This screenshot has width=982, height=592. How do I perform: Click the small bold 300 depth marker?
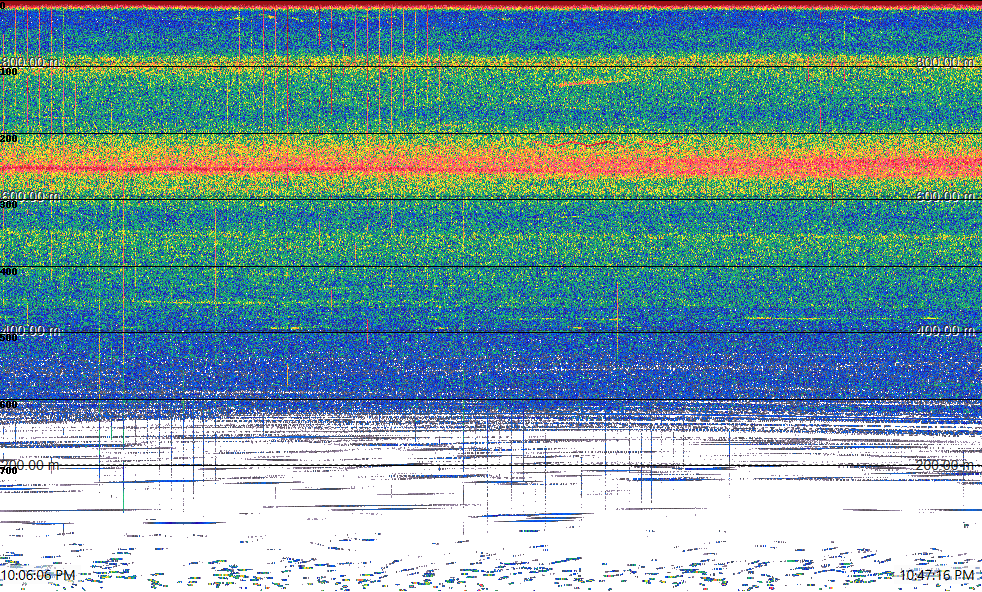point(9,205)
